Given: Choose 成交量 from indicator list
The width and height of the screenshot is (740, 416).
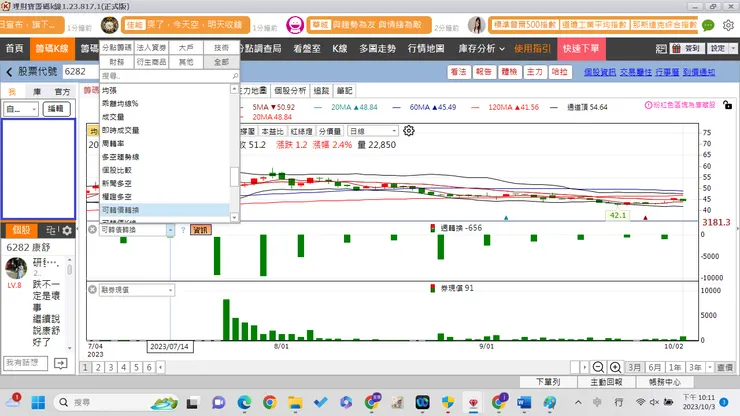Looking at the screenshot, I should click(113, 117).
